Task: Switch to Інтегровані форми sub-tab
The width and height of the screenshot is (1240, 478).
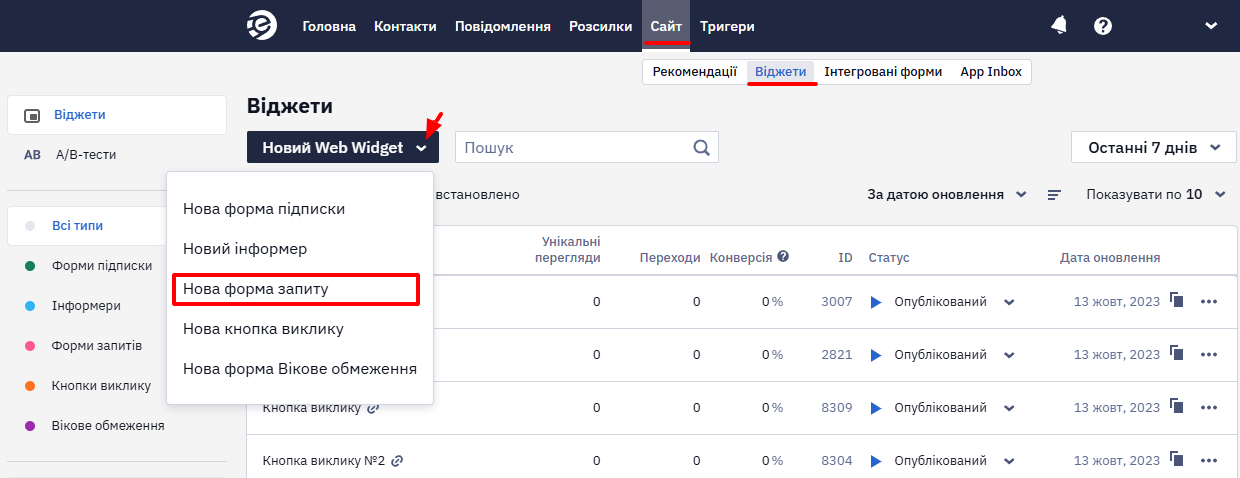Action: pos(883,72)
